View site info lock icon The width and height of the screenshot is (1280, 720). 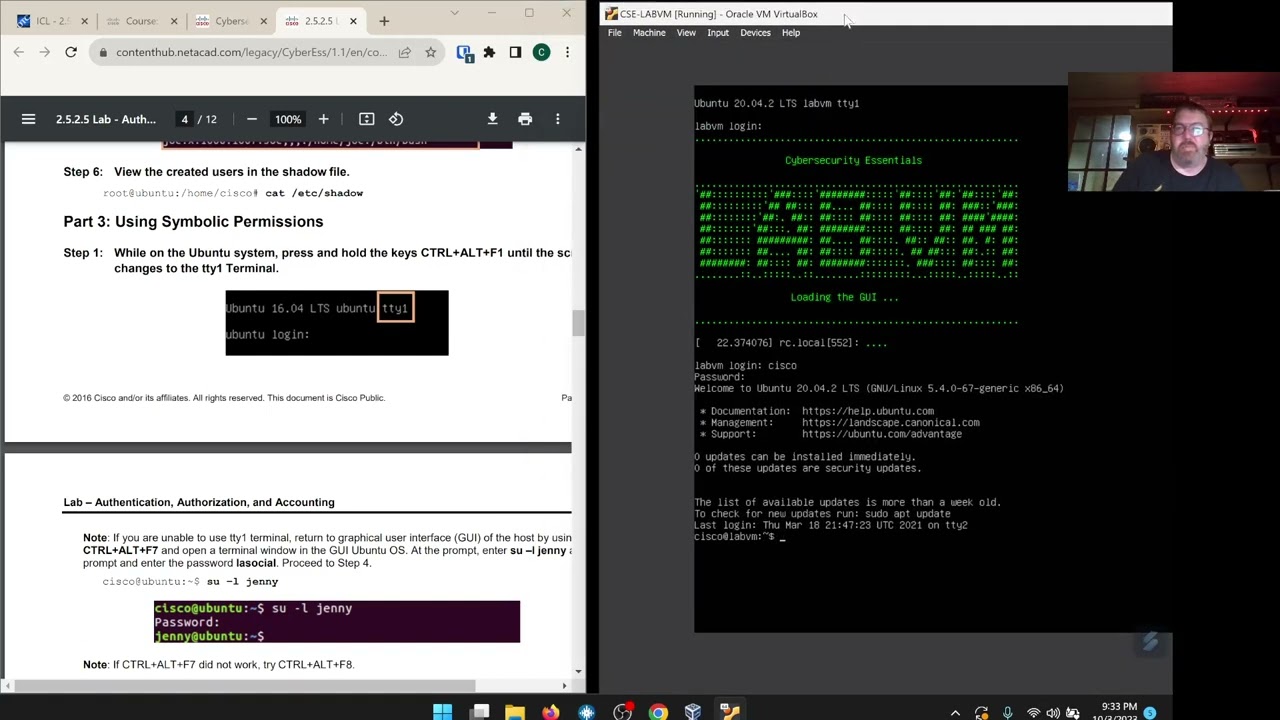[102, 52]
